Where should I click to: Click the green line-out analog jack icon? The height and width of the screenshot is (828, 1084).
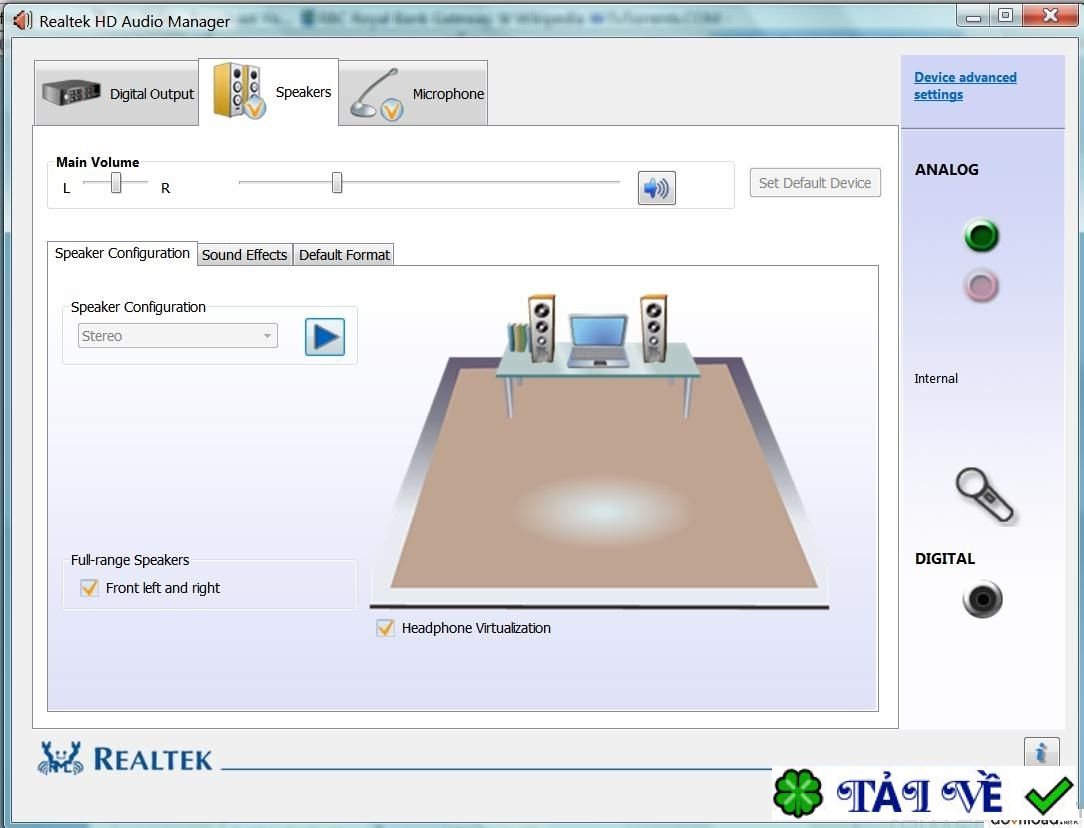click(980, 236)
